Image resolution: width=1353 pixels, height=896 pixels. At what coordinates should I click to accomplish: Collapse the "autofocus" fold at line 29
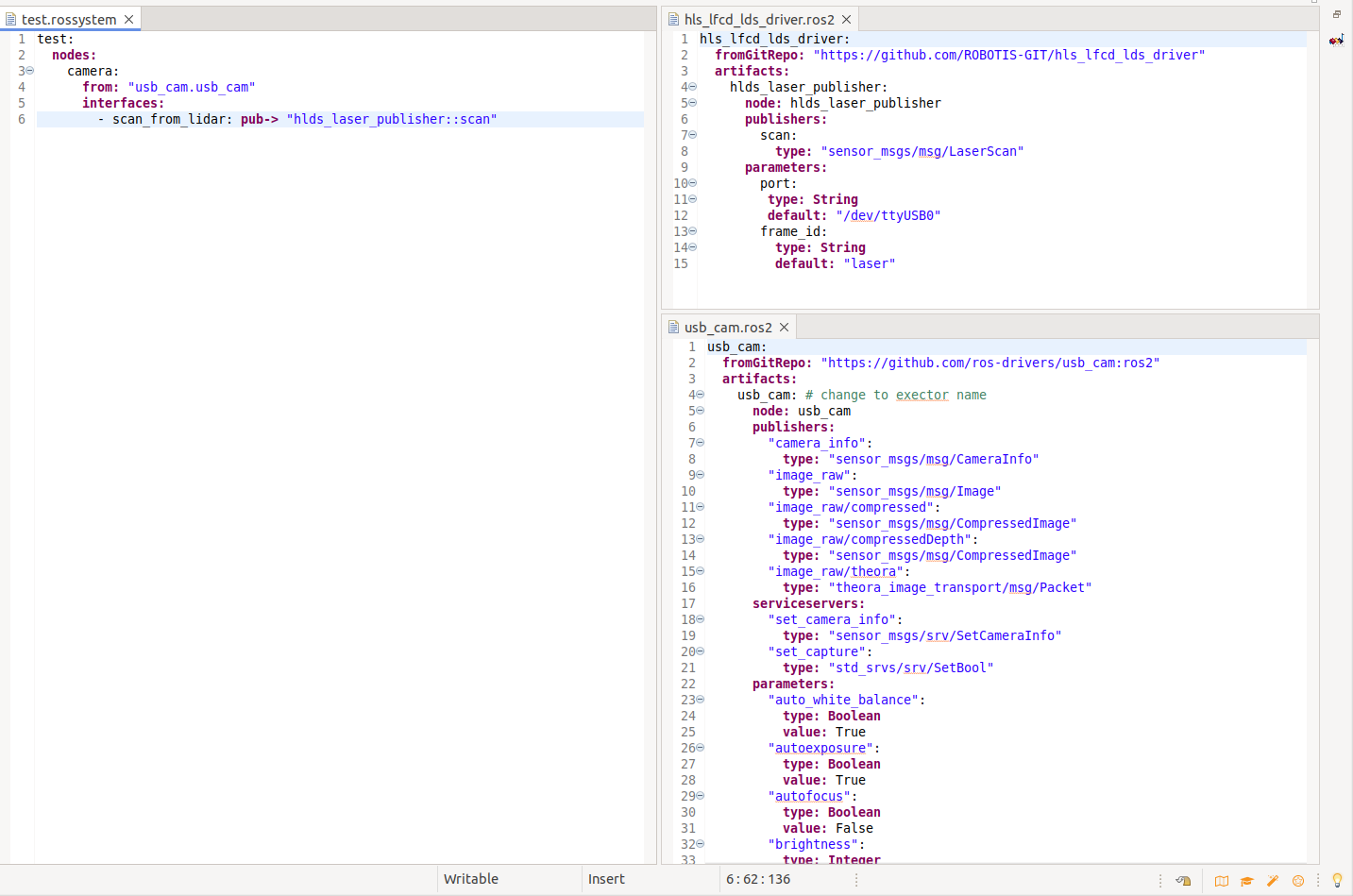click(701, 796)
